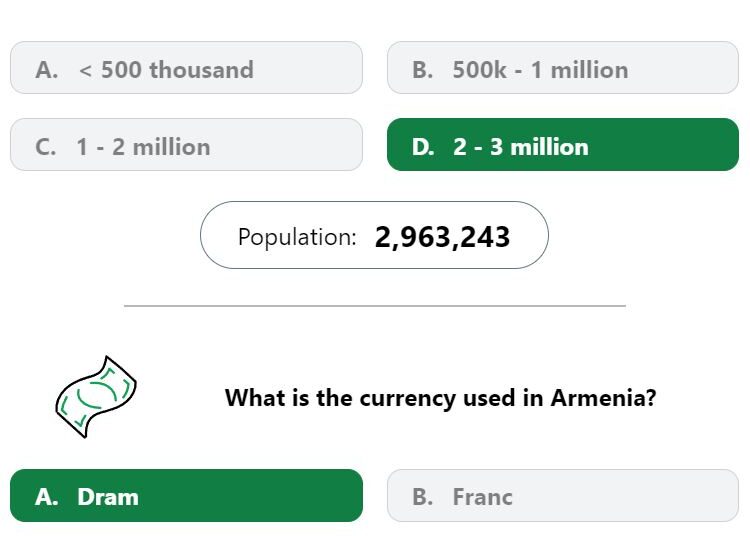Click the letter "C." of million option
This screenshot has height=536, width=750.
(45, 147)
